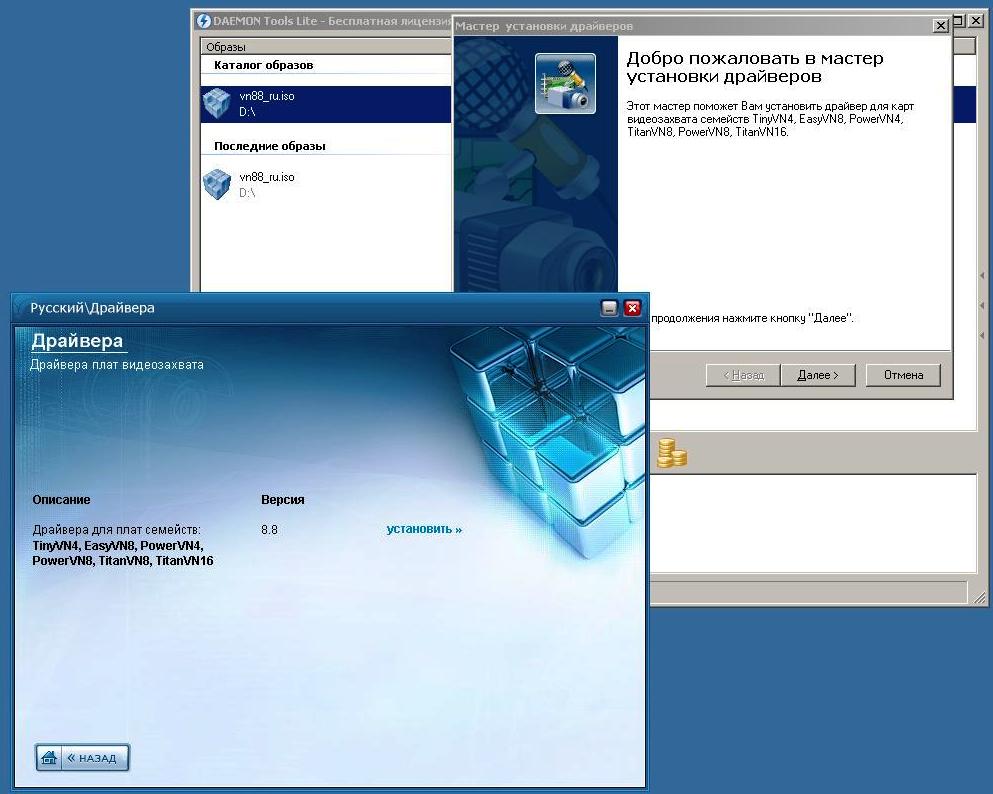Go back using the home НАЗАД button
Viewport: 993px width, 794px height.
coord(83,758)
